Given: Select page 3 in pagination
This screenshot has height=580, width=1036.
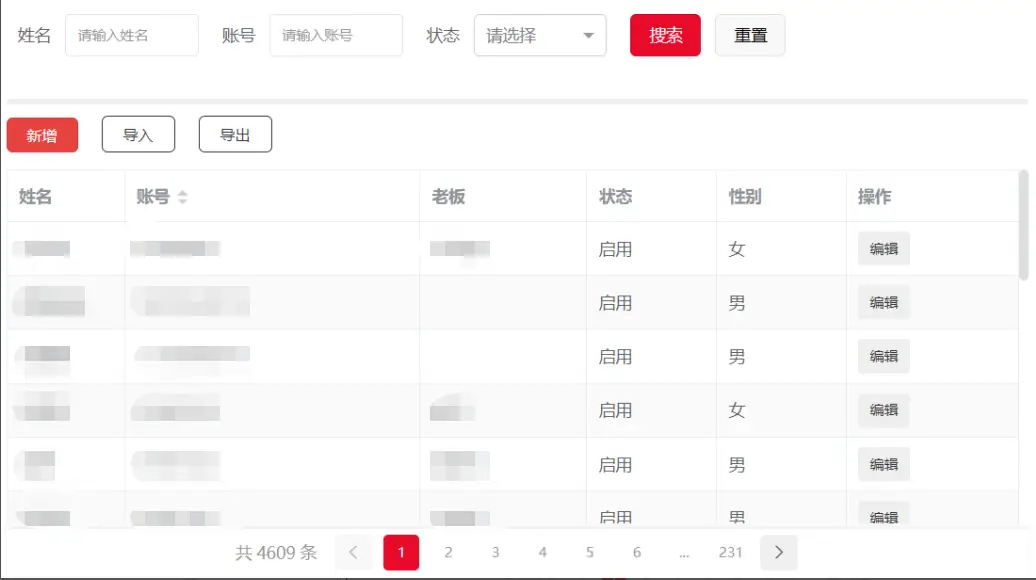Looking at the screenshot, I should pos(495,552).
